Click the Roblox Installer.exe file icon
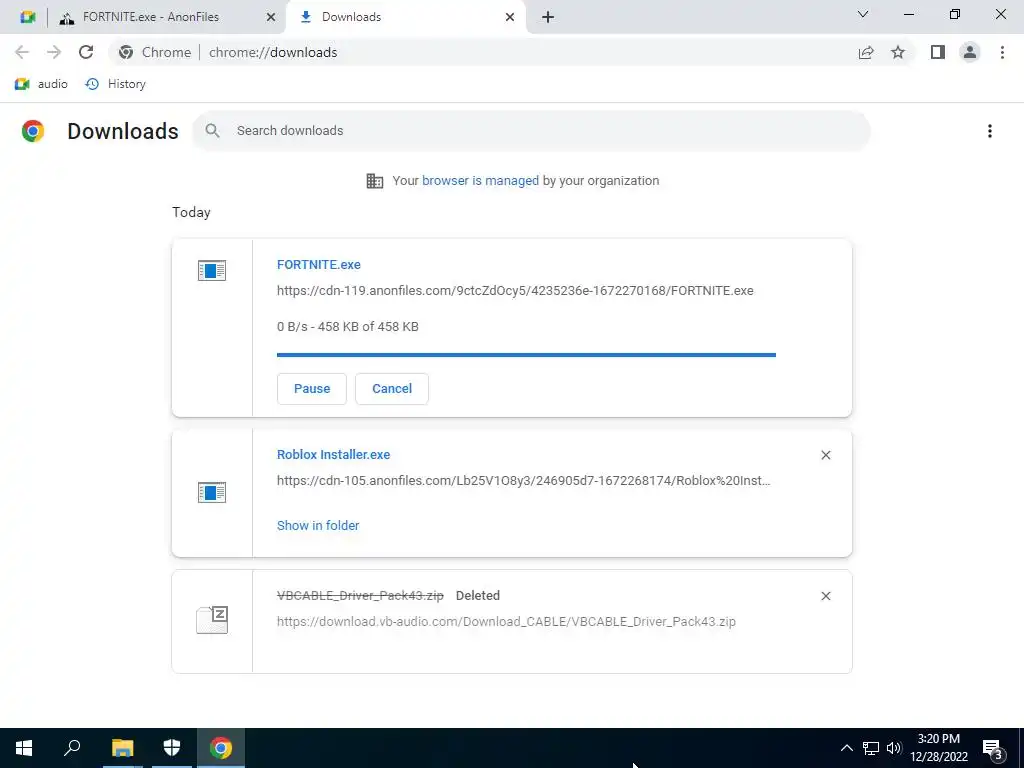 pyautogui.click(x=212, y=492)
